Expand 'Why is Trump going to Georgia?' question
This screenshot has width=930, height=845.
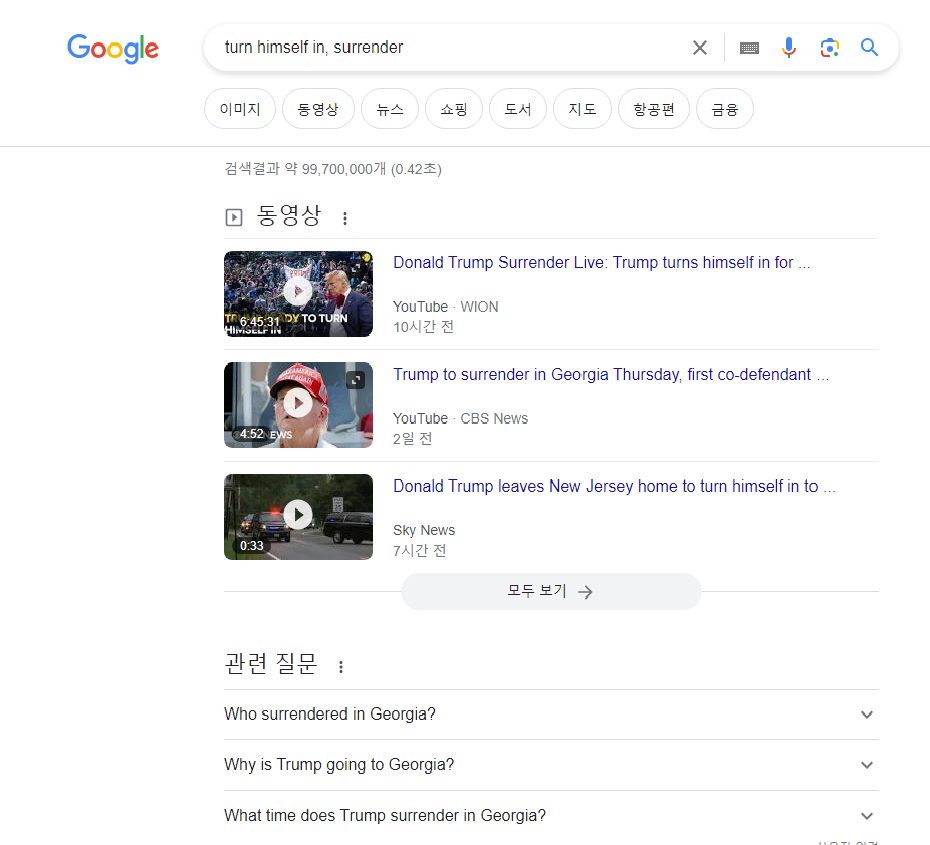(x=551, y=765)
